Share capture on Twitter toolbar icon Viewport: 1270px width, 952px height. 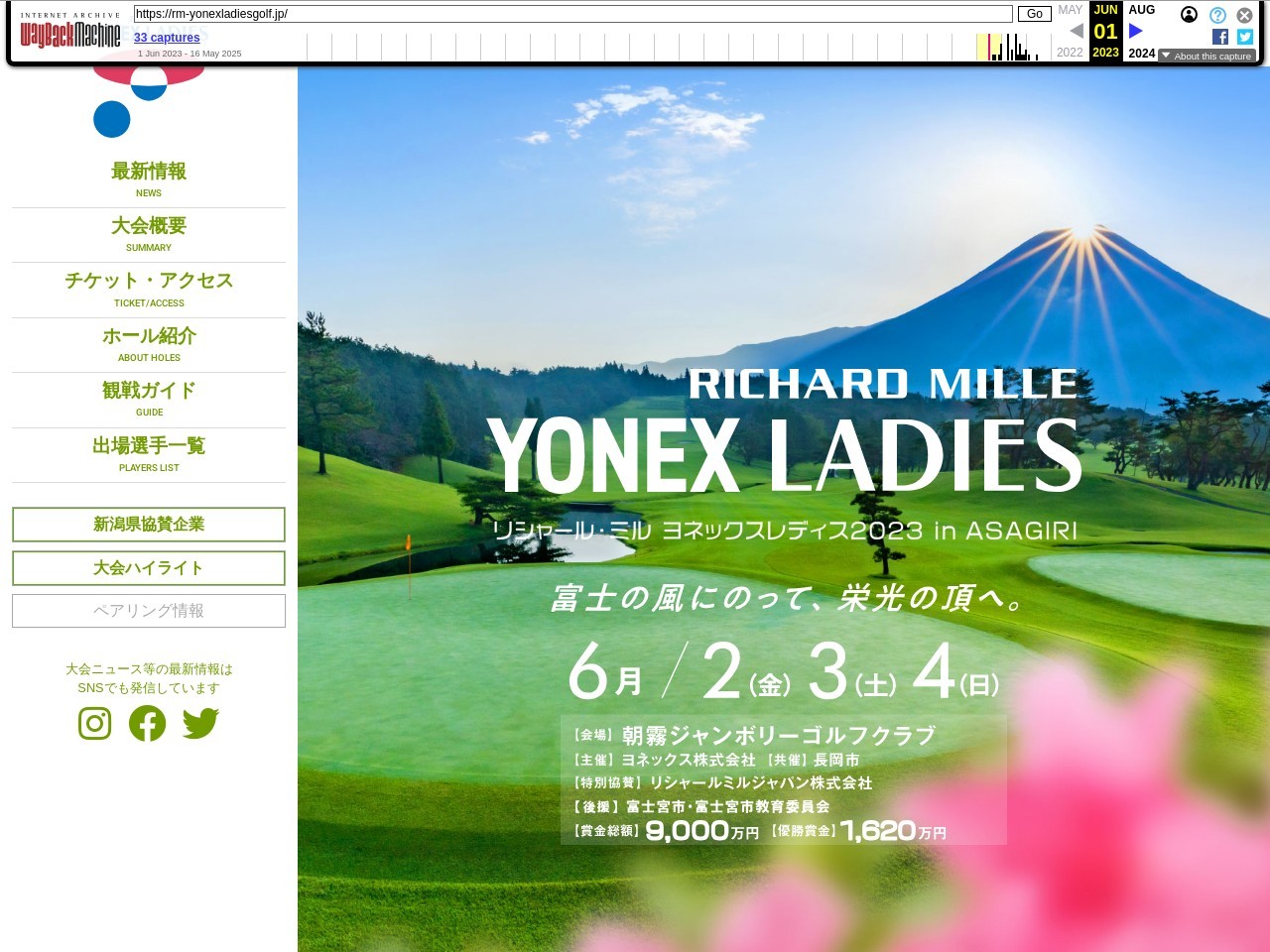coord(1245,37)
